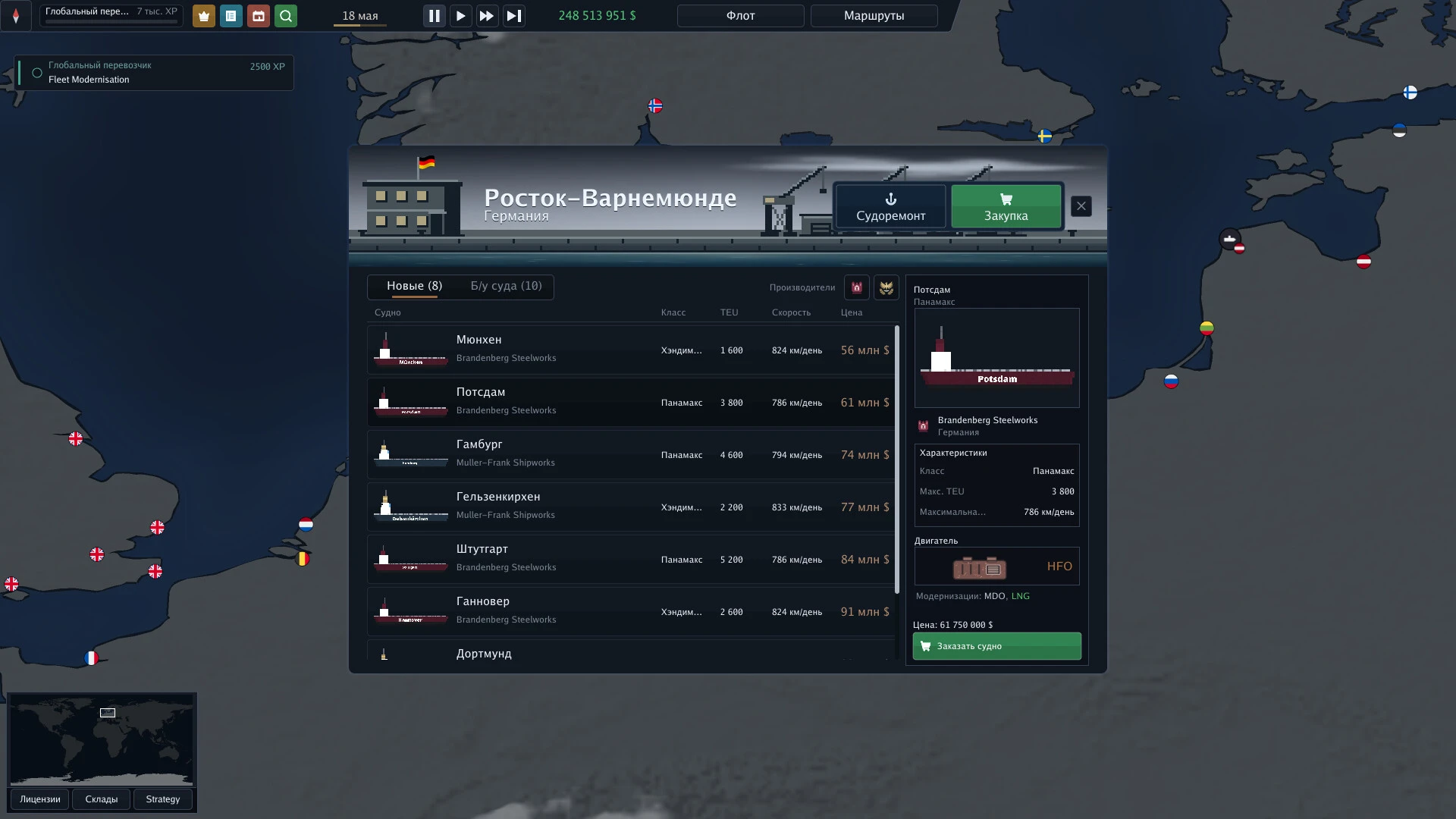Click the Netherlands flag port marker
The width and height of the screenshot is (1456, 819).
(x=306, y=525)
